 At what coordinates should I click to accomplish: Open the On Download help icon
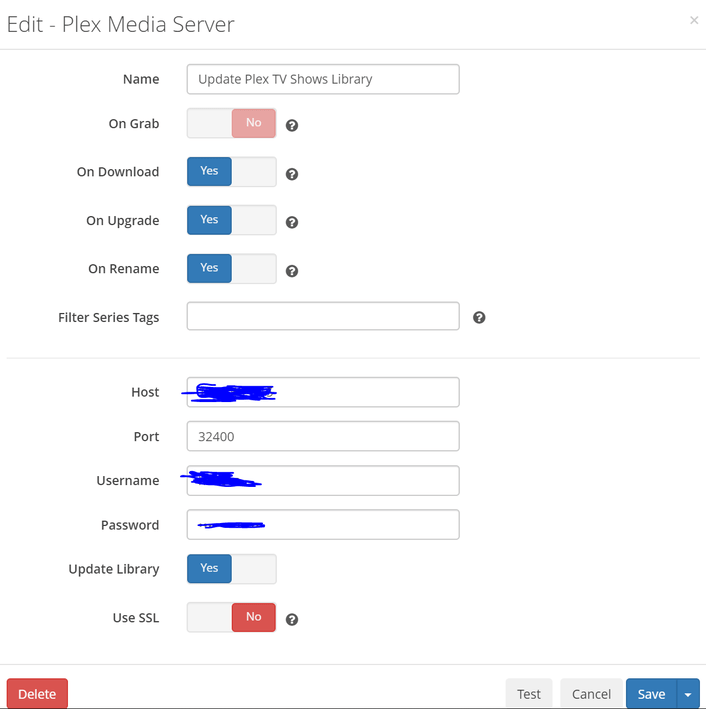pos(292,174)
